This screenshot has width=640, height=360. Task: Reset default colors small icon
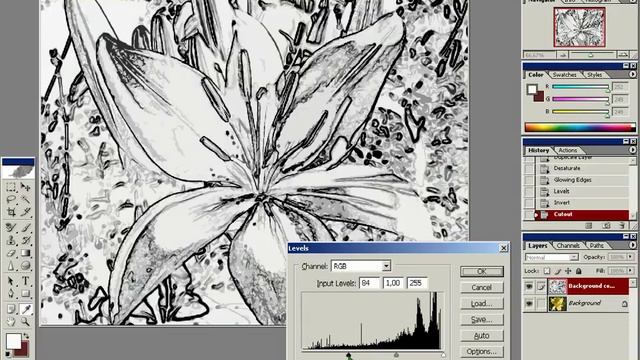pos(8,354)
